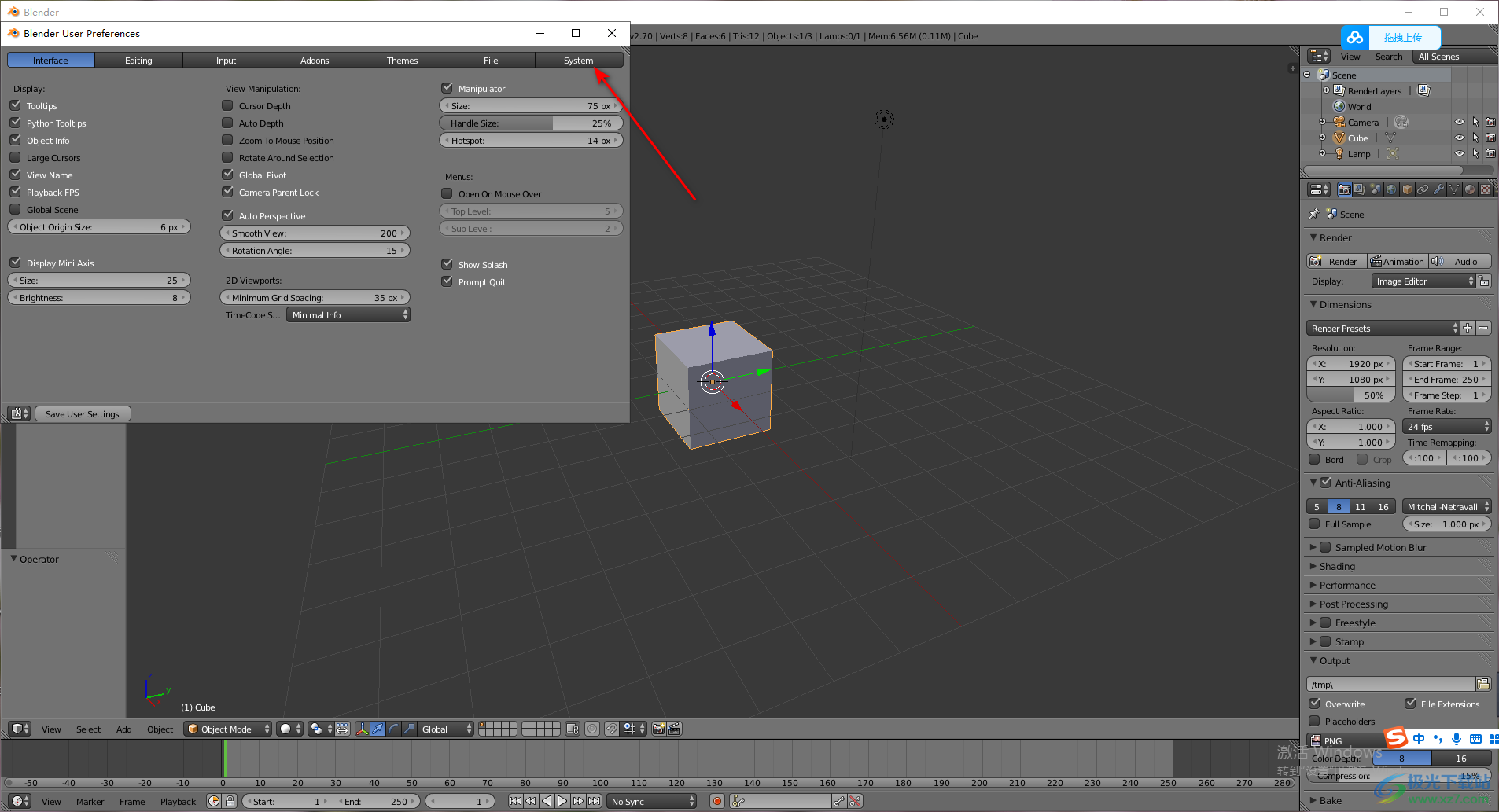Toggle the 3D manipulator axes icon
Screen dimensions: 1499x812
click(362, 729)
